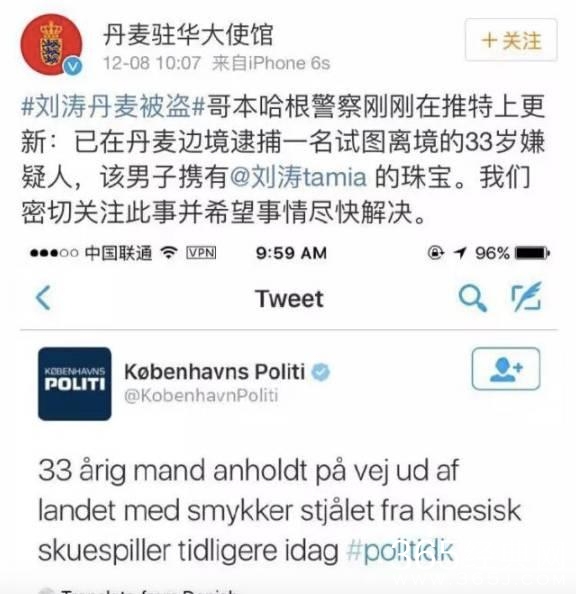Tap the @KobenhavnPoliti handle
576x594 pixels.
click(201, 395)
